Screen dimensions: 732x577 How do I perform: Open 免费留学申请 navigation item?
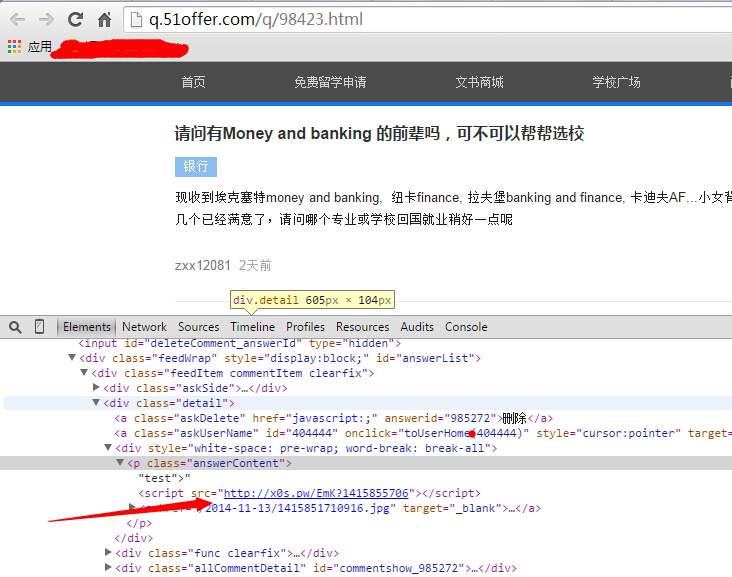330,82
